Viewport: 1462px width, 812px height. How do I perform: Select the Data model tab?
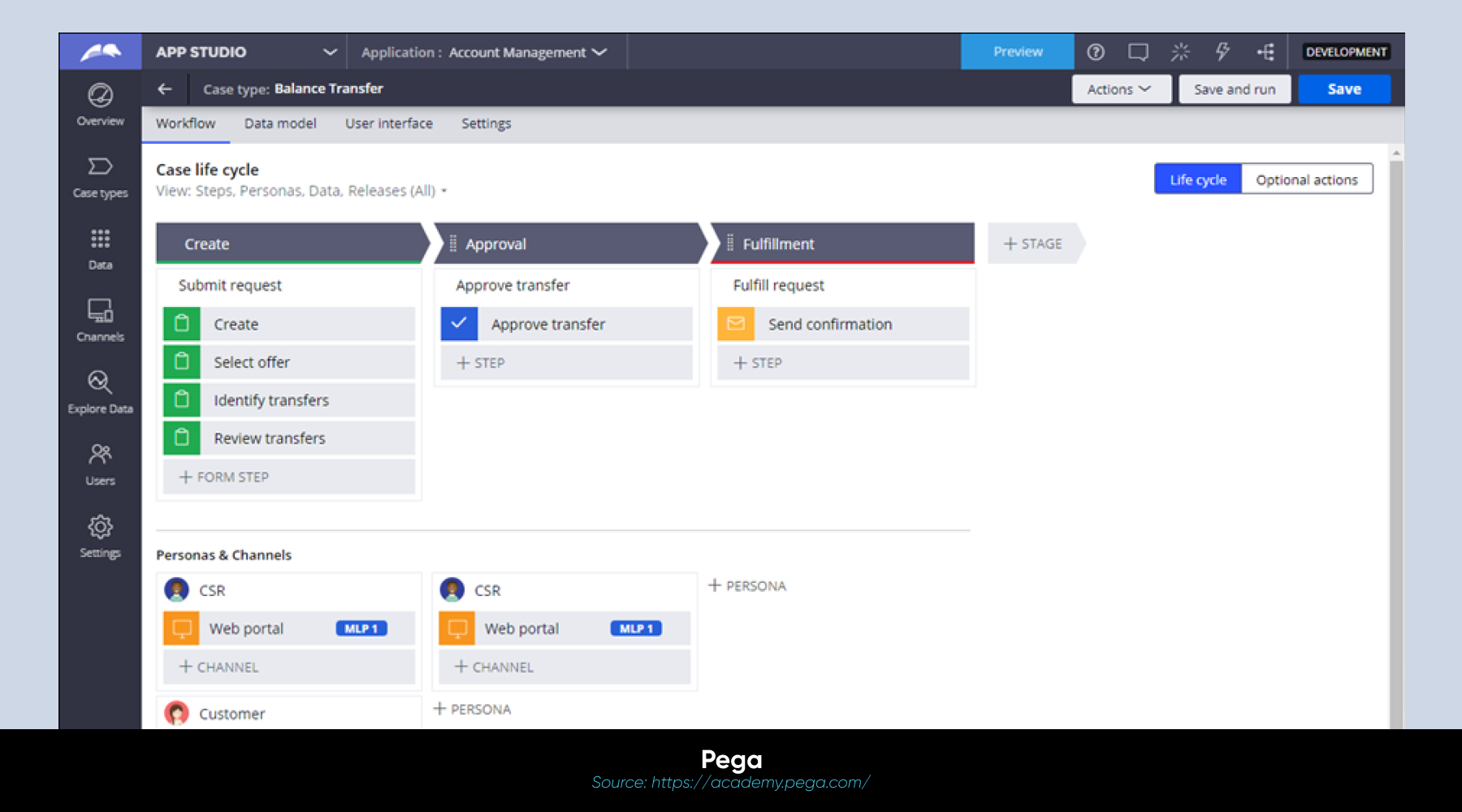coord(280,123)
